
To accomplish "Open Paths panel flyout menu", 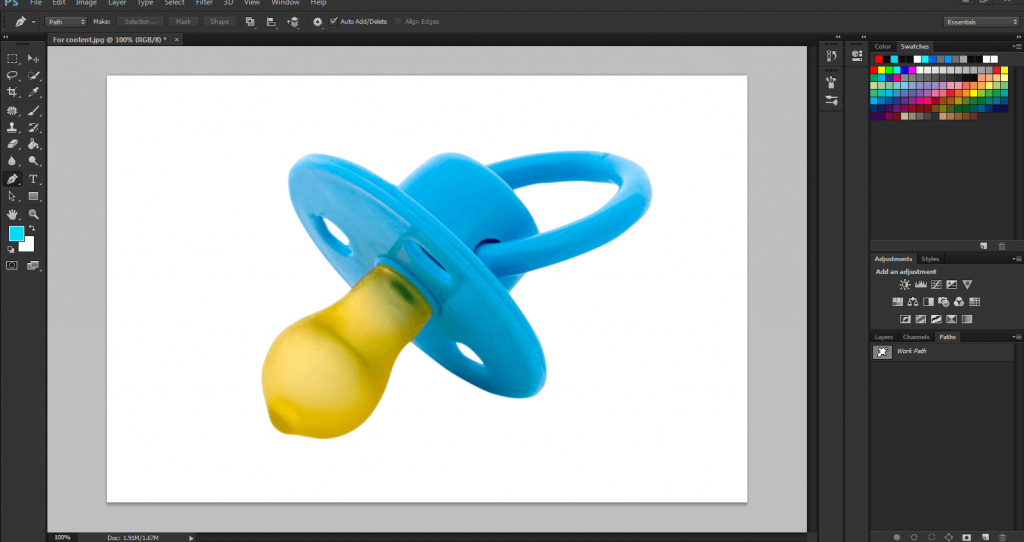I will click(x=1017, y=337).
